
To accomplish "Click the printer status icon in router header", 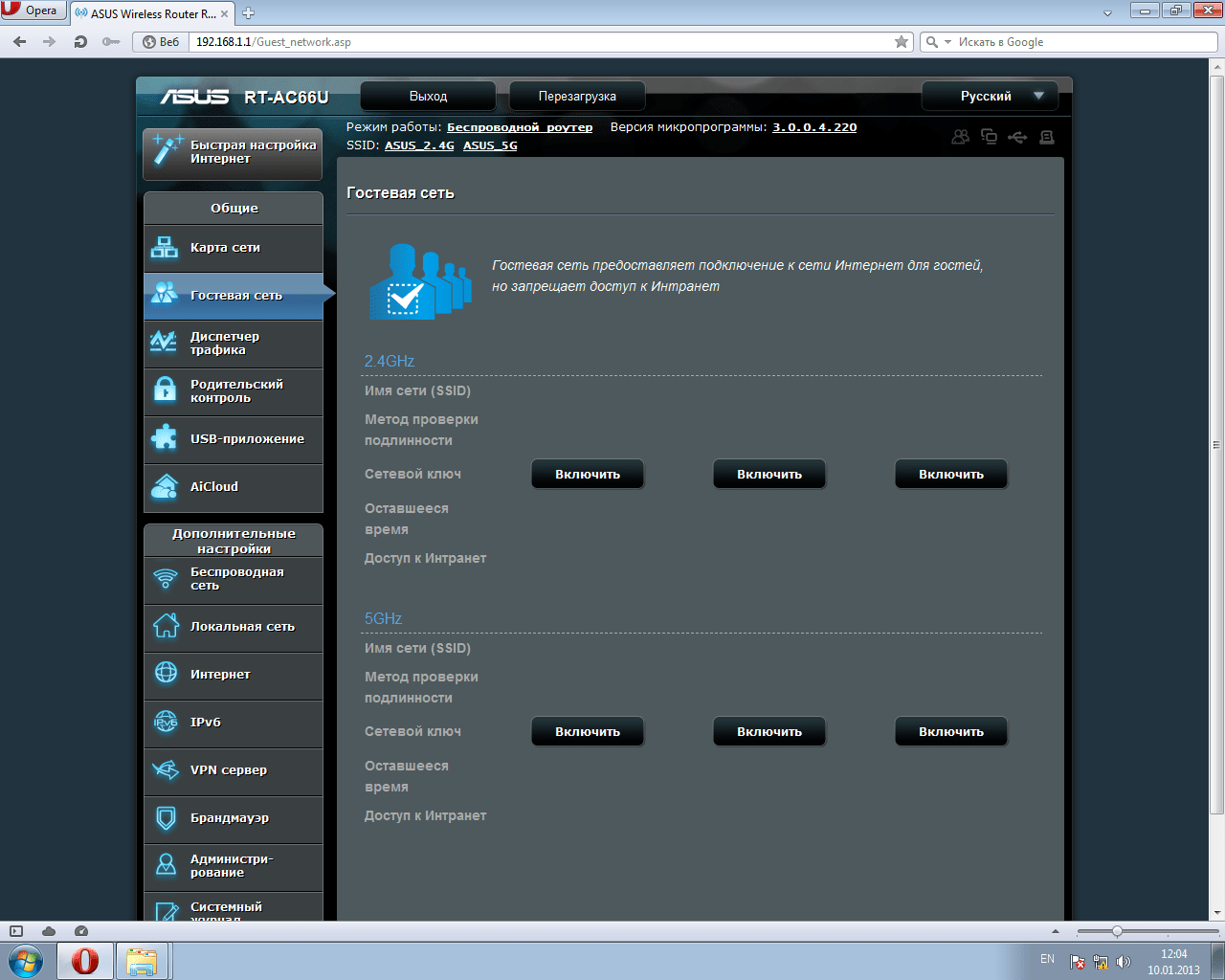I will (1047, 137).
